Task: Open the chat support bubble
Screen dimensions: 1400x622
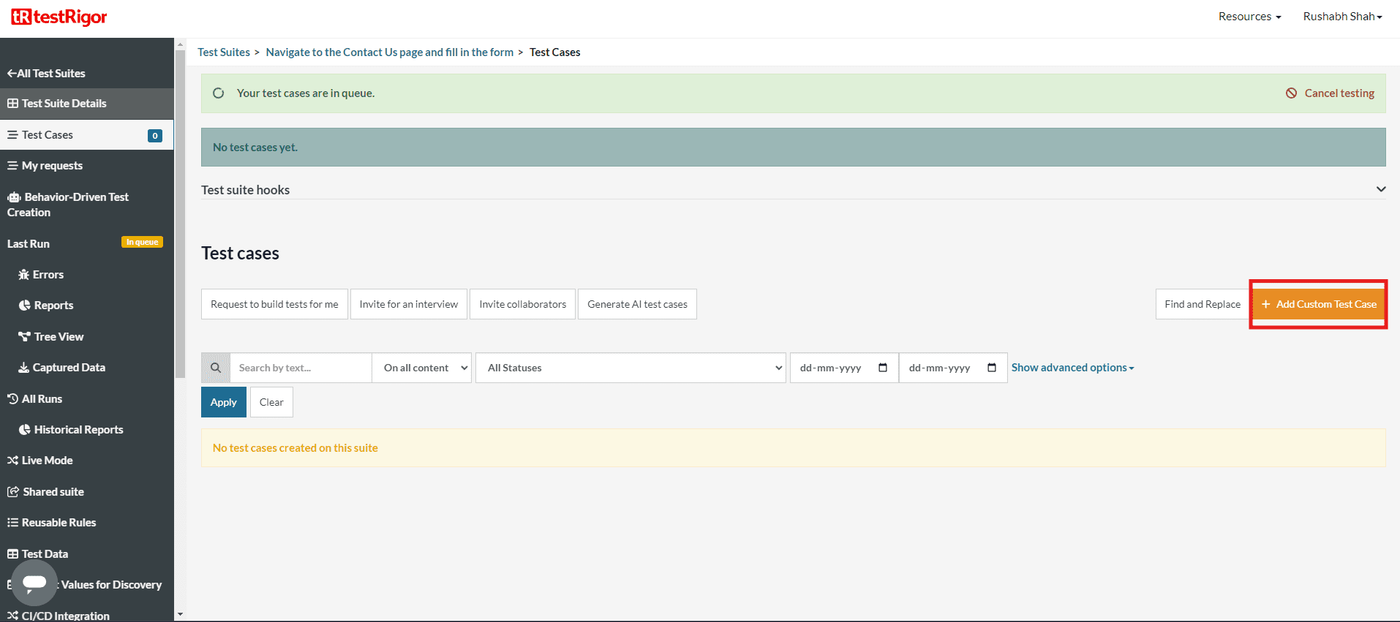Action: pos(35,582)
